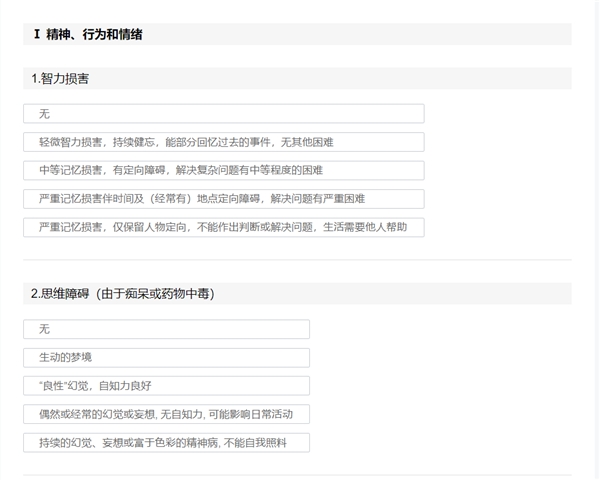Image resolution: width=600 pixels, height=480 pixels.
Task: Pick 偶然或经常的幻觉或妄想 option
Action: pyautogui.click(x=166, y=414)
